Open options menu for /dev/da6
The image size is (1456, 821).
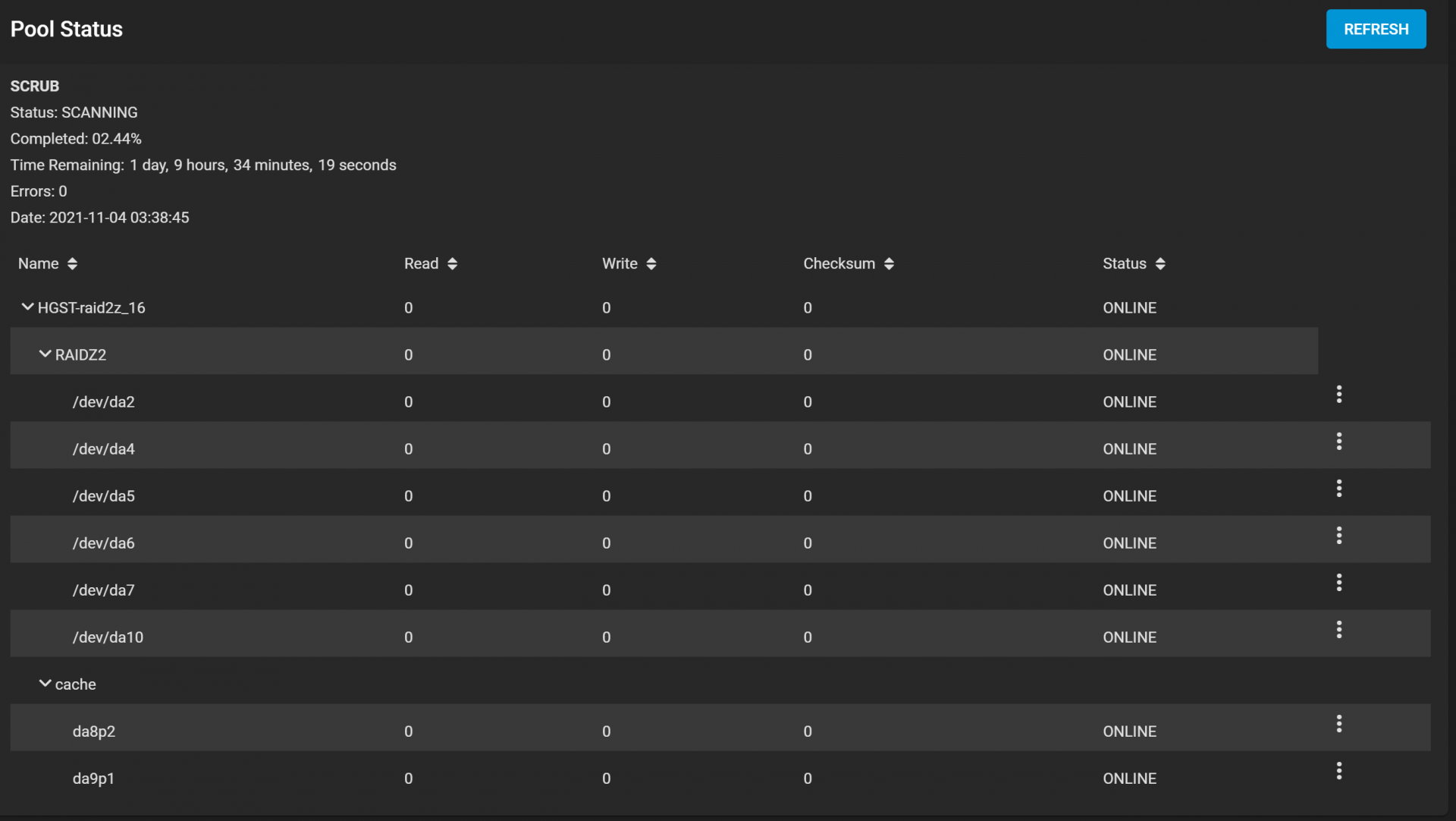click(1339, 536)
